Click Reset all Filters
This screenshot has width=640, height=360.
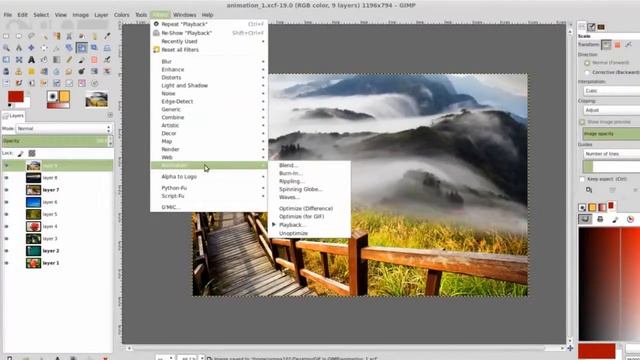pyautogui.click(x=209, y=50)
